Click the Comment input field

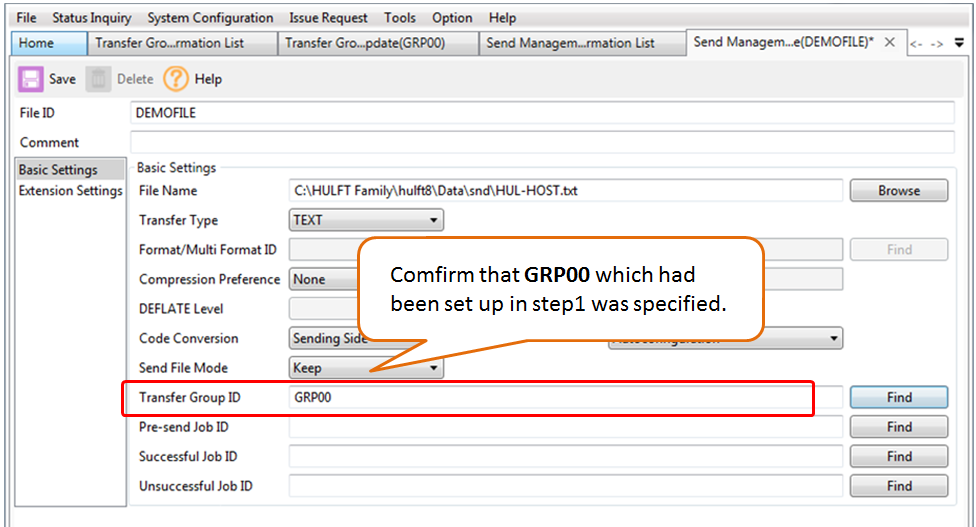point(550,143)
